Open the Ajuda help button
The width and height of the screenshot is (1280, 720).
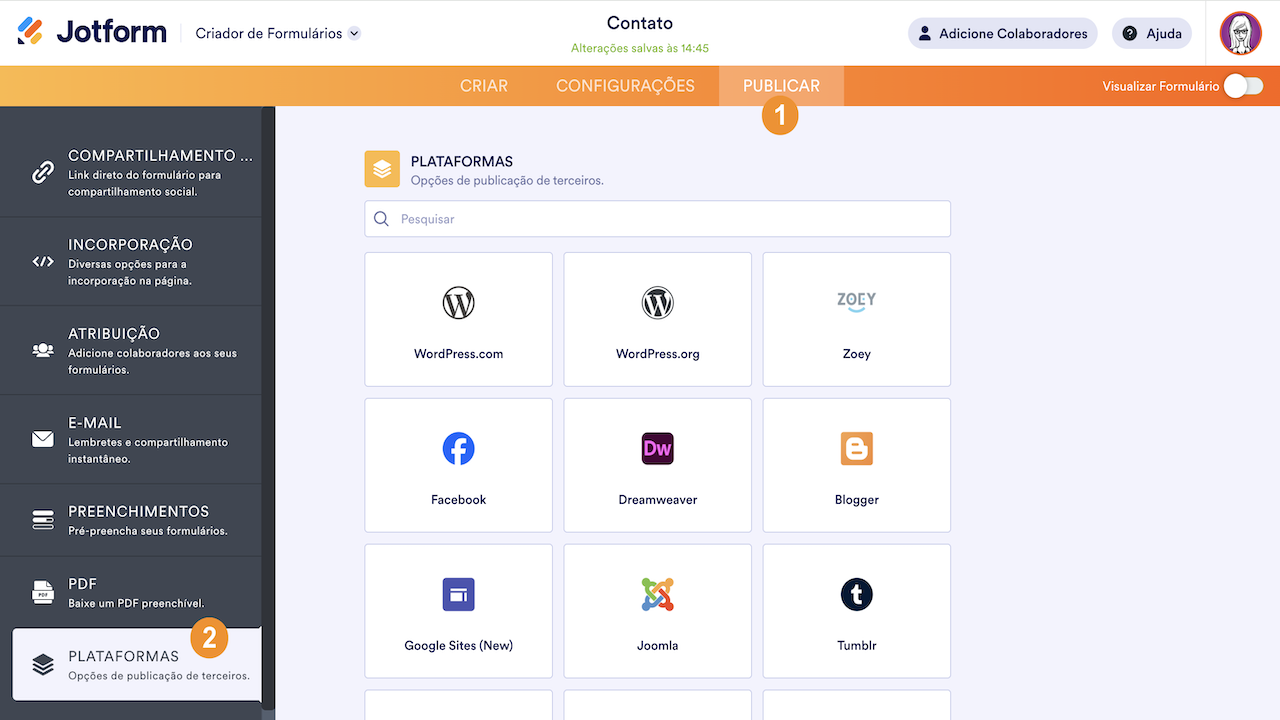point(1152,33)
